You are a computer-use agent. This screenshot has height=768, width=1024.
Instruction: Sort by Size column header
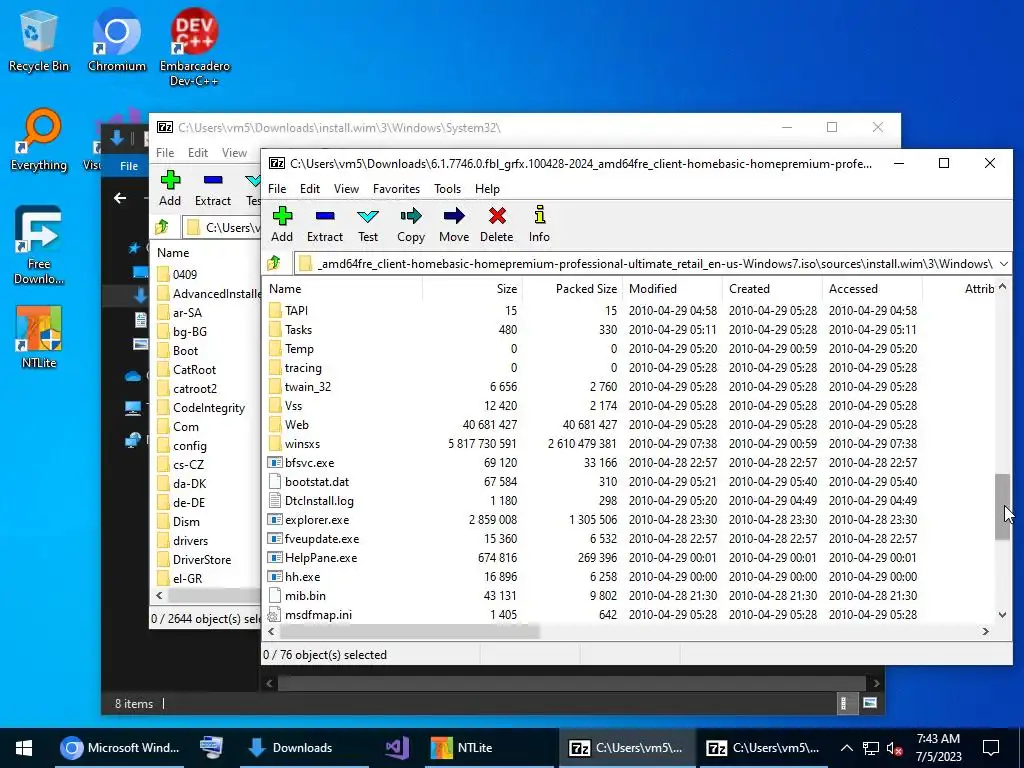pos(473,289)
